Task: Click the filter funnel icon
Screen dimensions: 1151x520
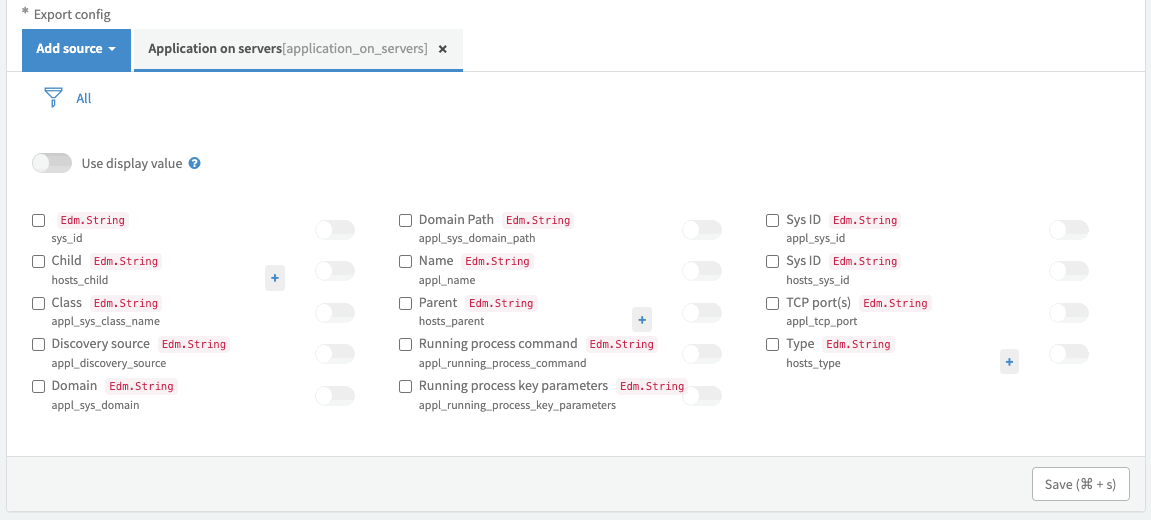Action: [53, 97]
